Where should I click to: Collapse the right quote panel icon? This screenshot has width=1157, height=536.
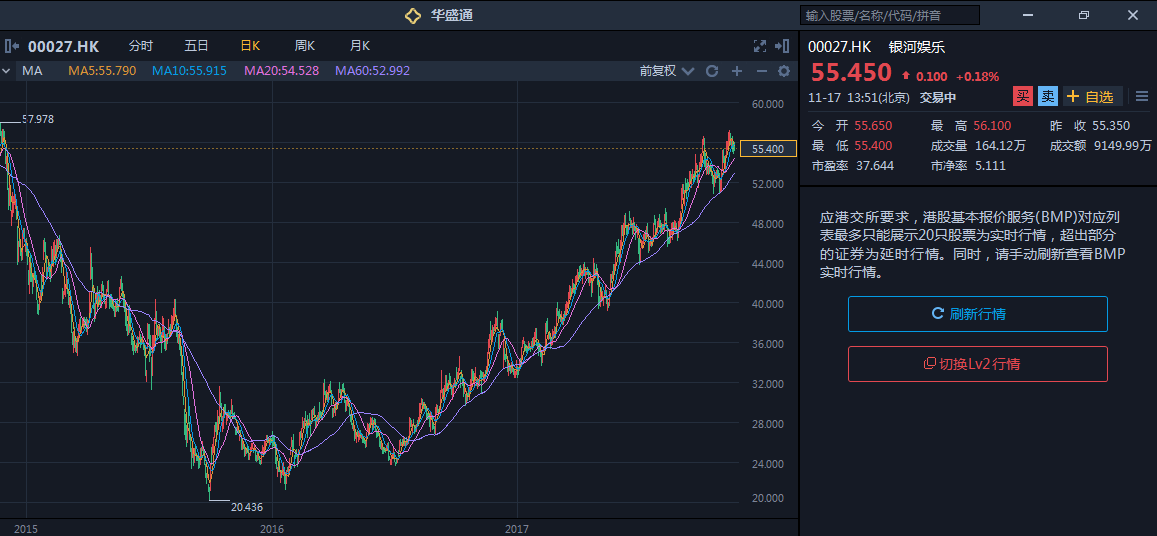click(783, 46)
